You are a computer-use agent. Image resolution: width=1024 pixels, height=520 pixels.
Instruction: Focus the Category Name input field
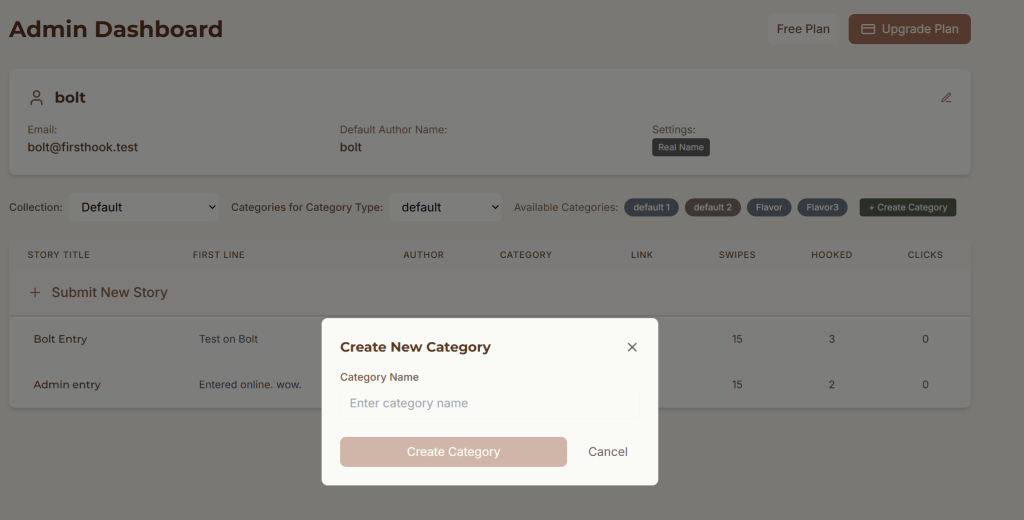pyautogui.click(x=489, y=403)
